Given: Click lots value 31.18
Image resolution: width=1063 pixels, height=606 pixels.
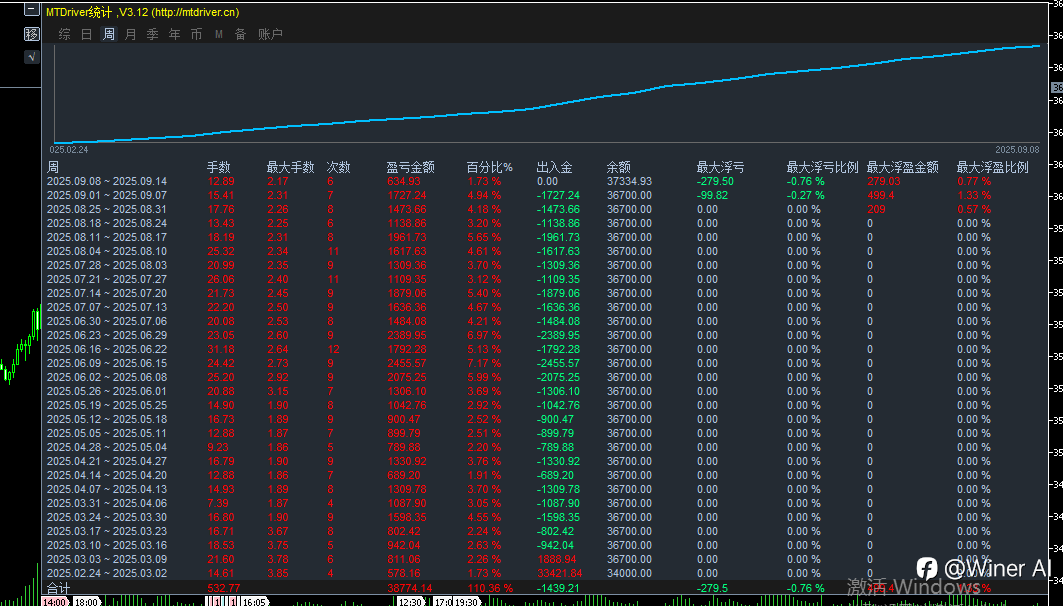Looking at the screenshot, I should click(221, 349).
